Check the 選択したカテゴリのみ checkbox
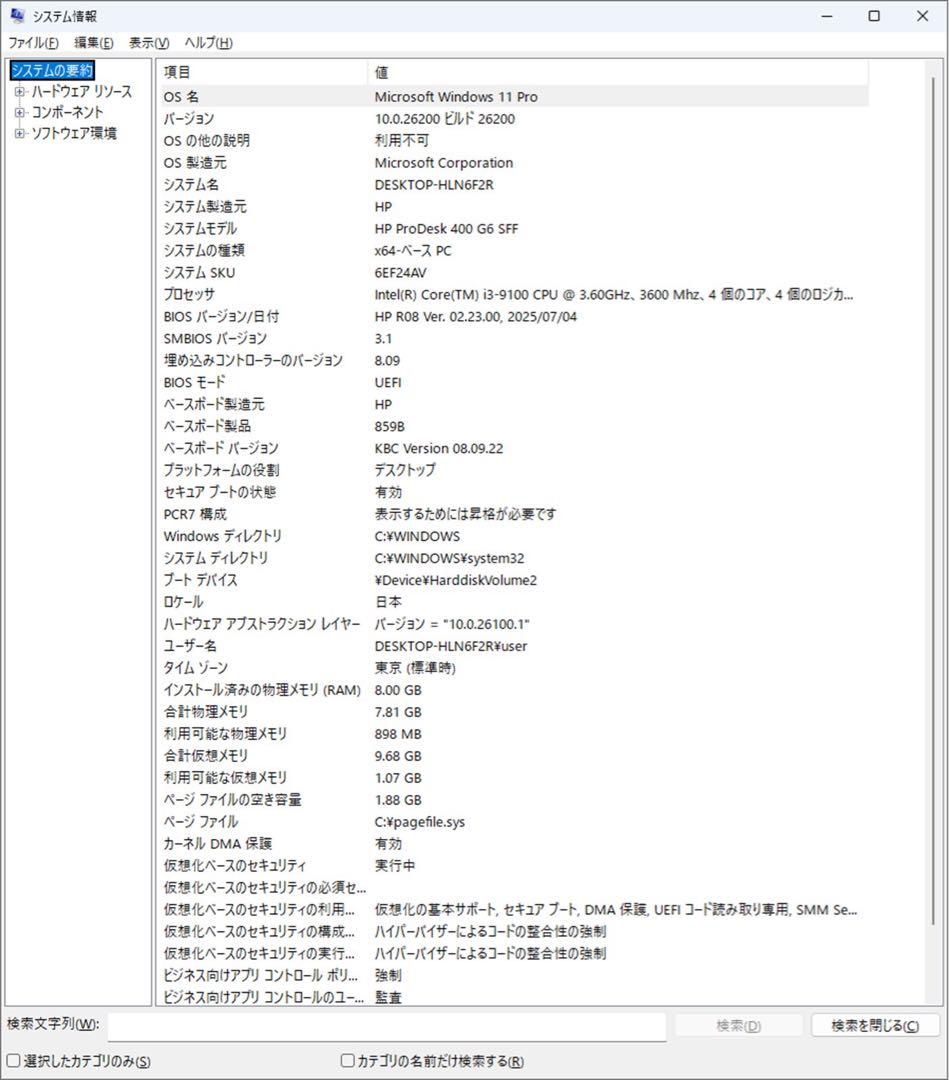Viewport: 949px width, 1080px height. click(x=13, y=1060)
